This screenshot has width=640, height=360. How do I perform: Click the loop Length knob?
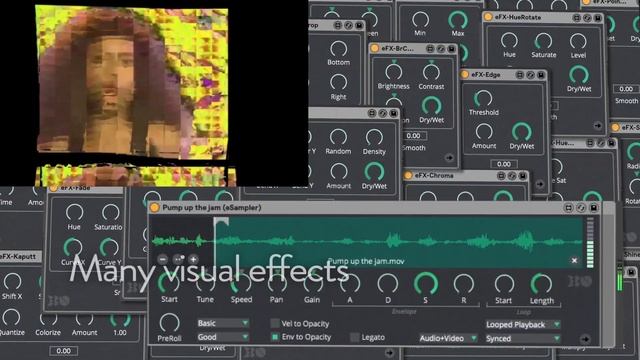[541, 283]
